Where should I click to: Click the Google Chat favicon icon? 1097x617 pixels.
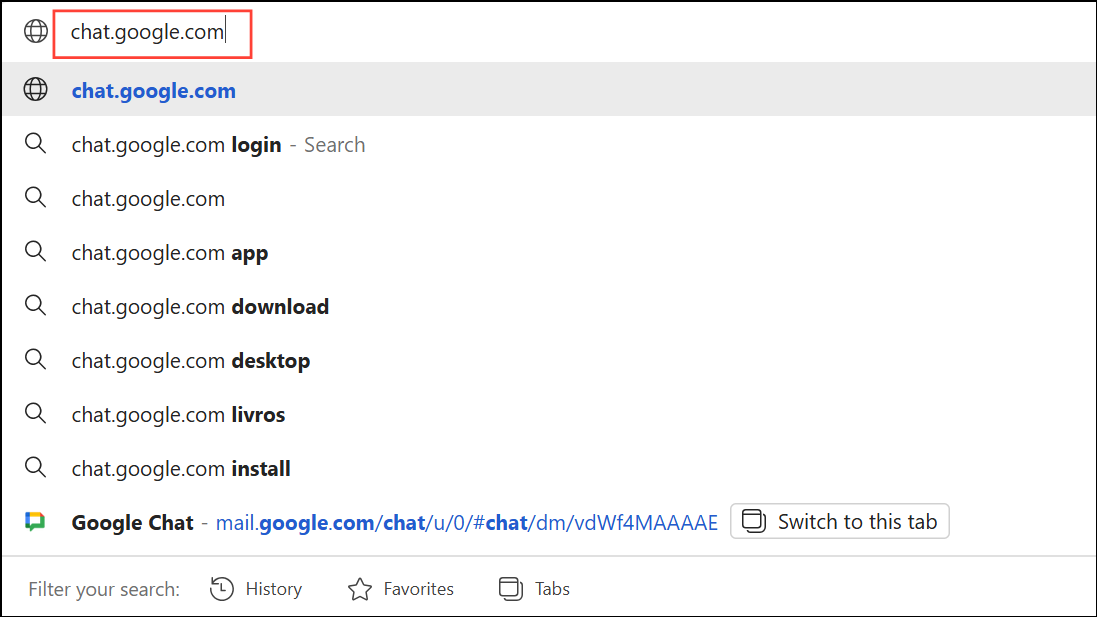point(35,521)
